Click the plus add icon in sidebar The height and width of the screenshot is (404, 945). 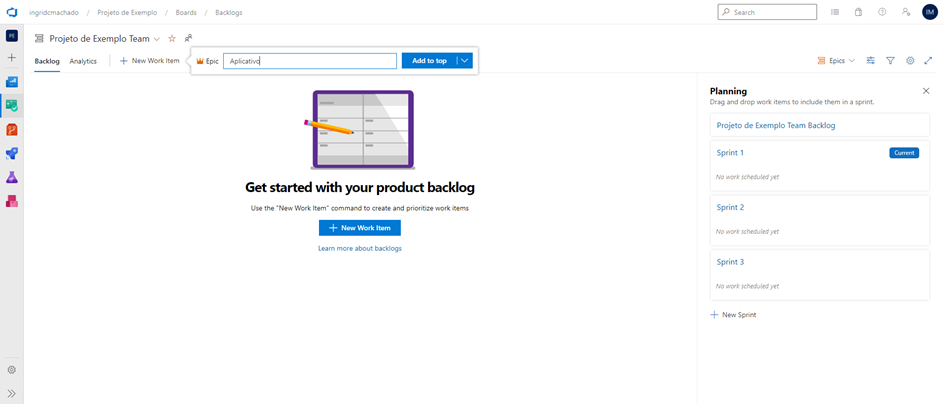coord(11,58)
